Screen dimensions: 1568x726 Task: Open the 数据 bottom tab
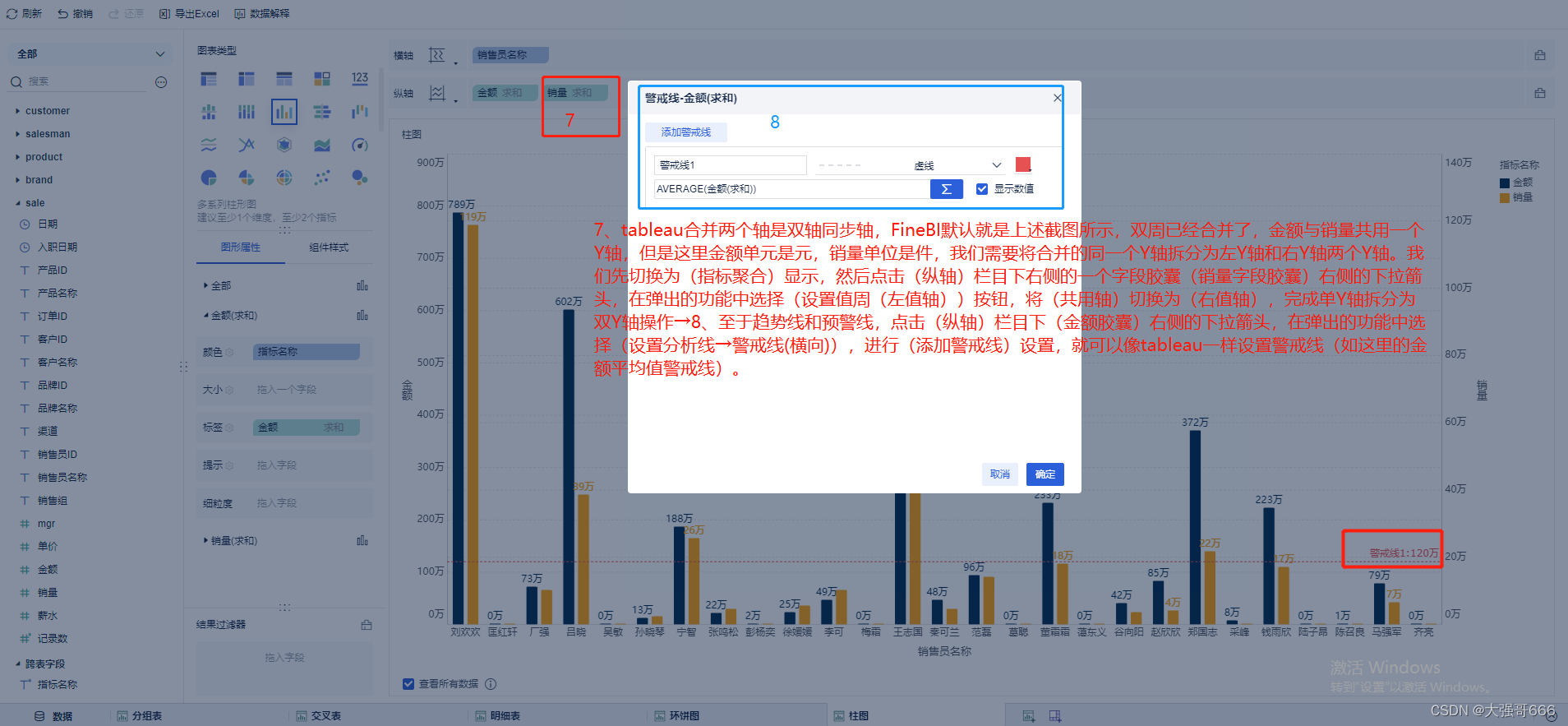(x=54, y=716)
